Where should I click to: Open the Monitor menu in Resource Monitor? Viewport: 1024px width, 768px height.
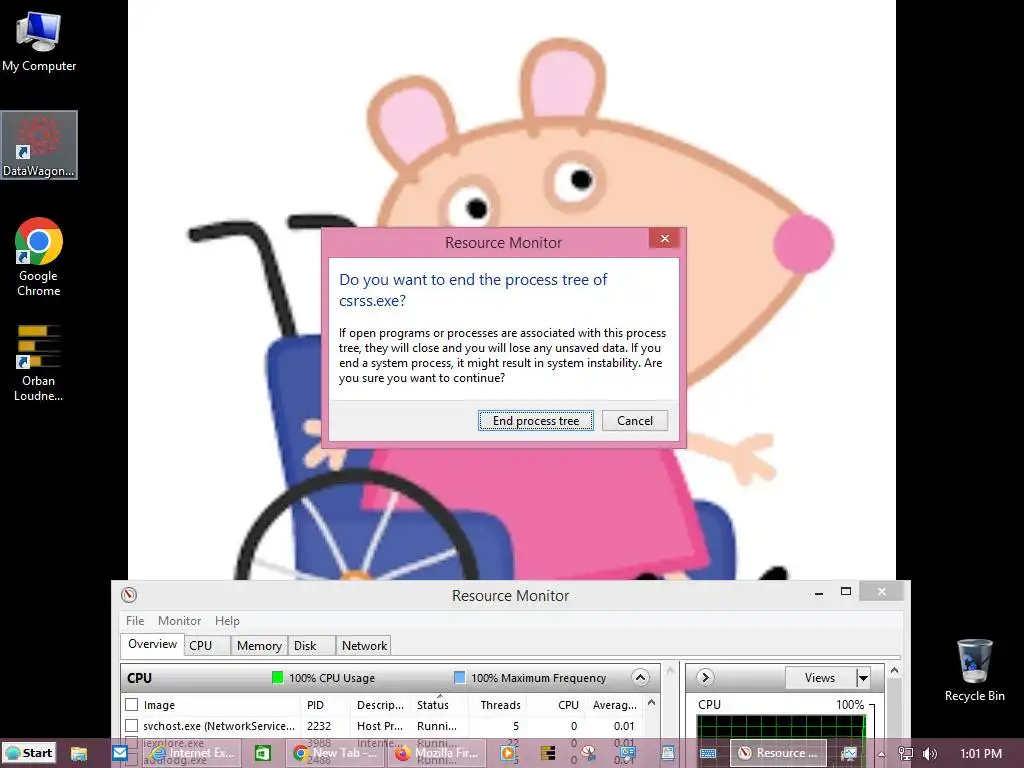(x=179, y=620)
